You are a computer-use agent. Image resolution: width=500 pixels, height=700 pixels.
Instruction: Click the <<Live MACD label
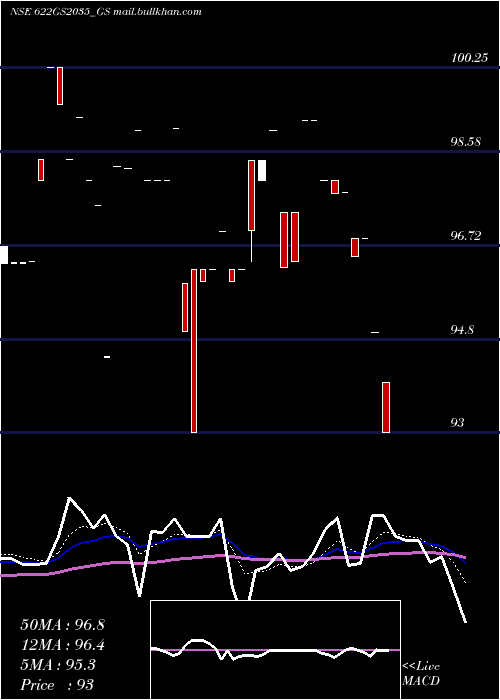click(421, 674)
